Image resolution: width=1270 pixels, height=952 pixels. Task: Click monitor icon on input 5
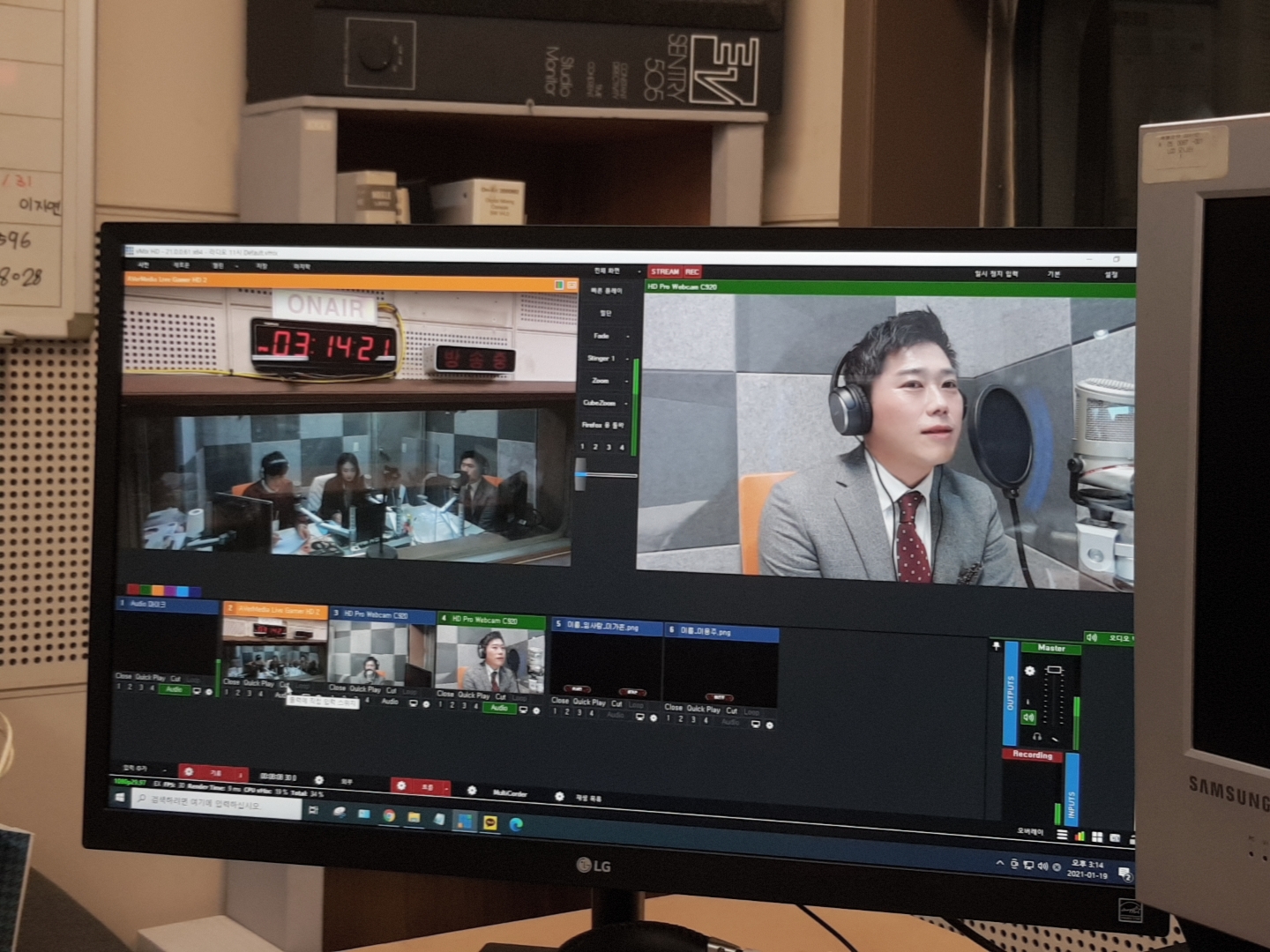[x=639, y=717]
